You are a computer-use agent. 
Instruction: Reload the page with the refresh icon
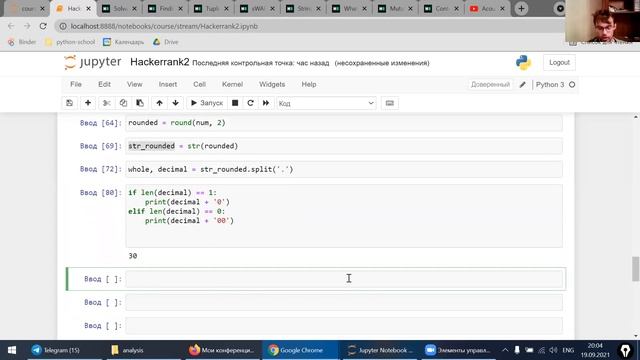pos(43,26)
